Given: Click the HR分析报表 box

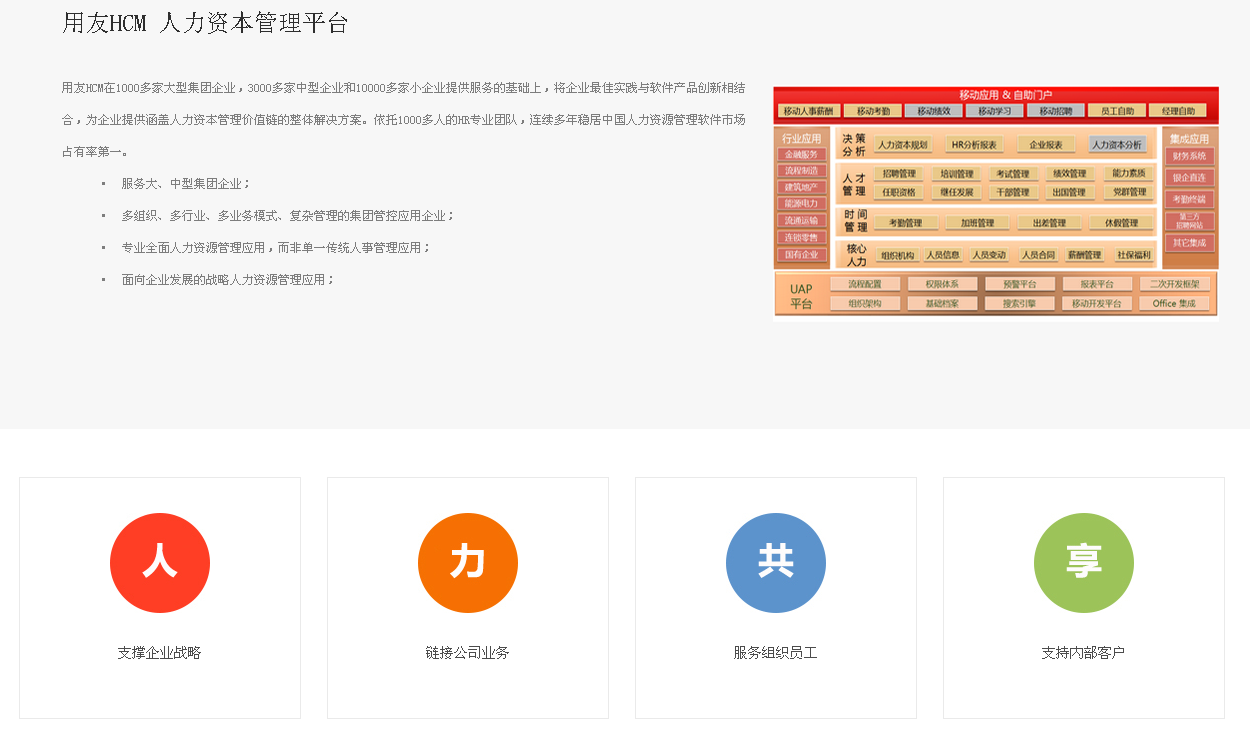Looking at the screenshot, I should pos(974,145).
